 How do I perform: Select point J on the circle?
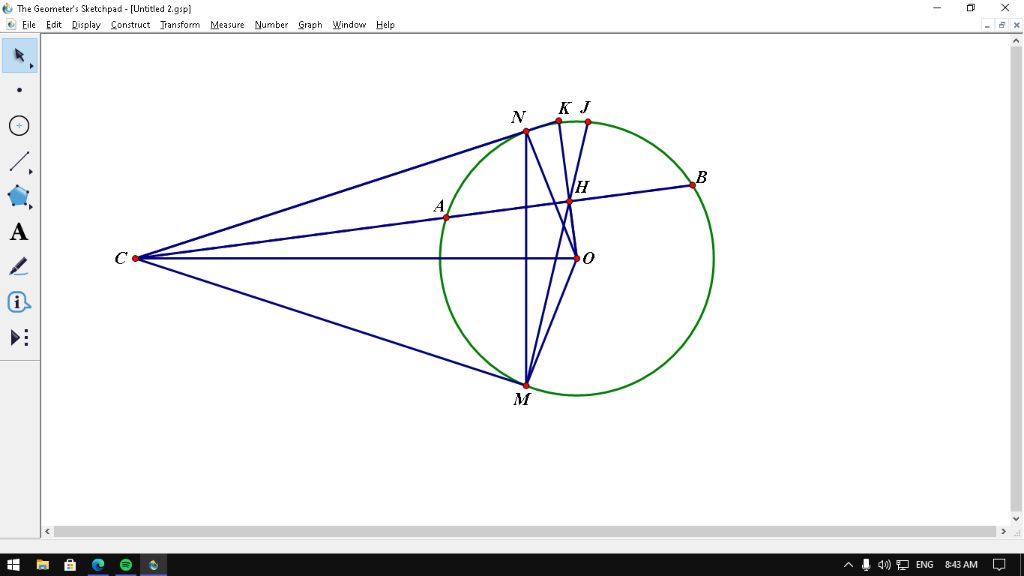tap(588, 122)
